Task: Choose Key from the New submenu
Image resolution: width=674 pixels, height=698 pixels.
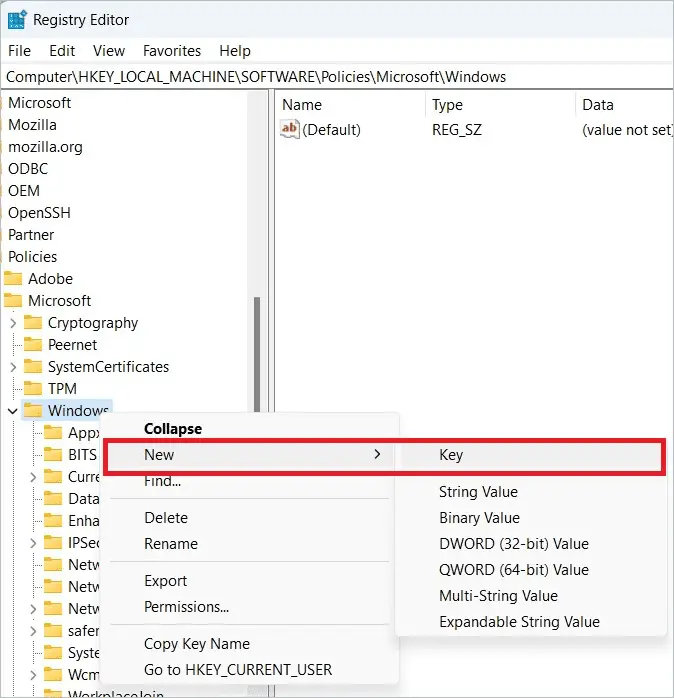Action: pyautogui.click(x=451, y=455)
